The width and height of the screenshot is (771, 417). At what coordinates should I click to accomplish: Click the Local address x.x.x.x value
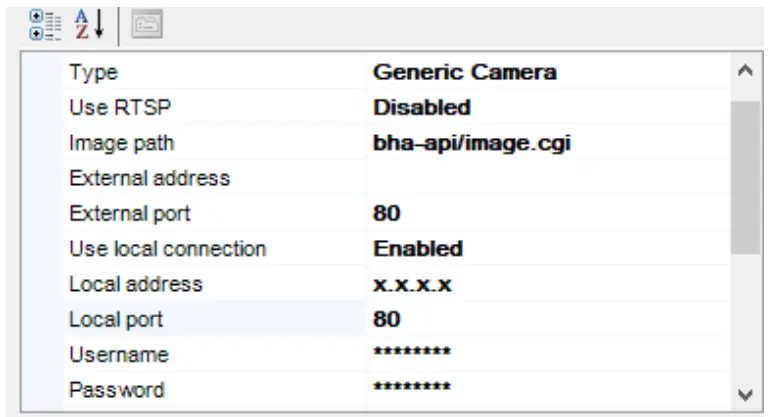click(412, 285)
